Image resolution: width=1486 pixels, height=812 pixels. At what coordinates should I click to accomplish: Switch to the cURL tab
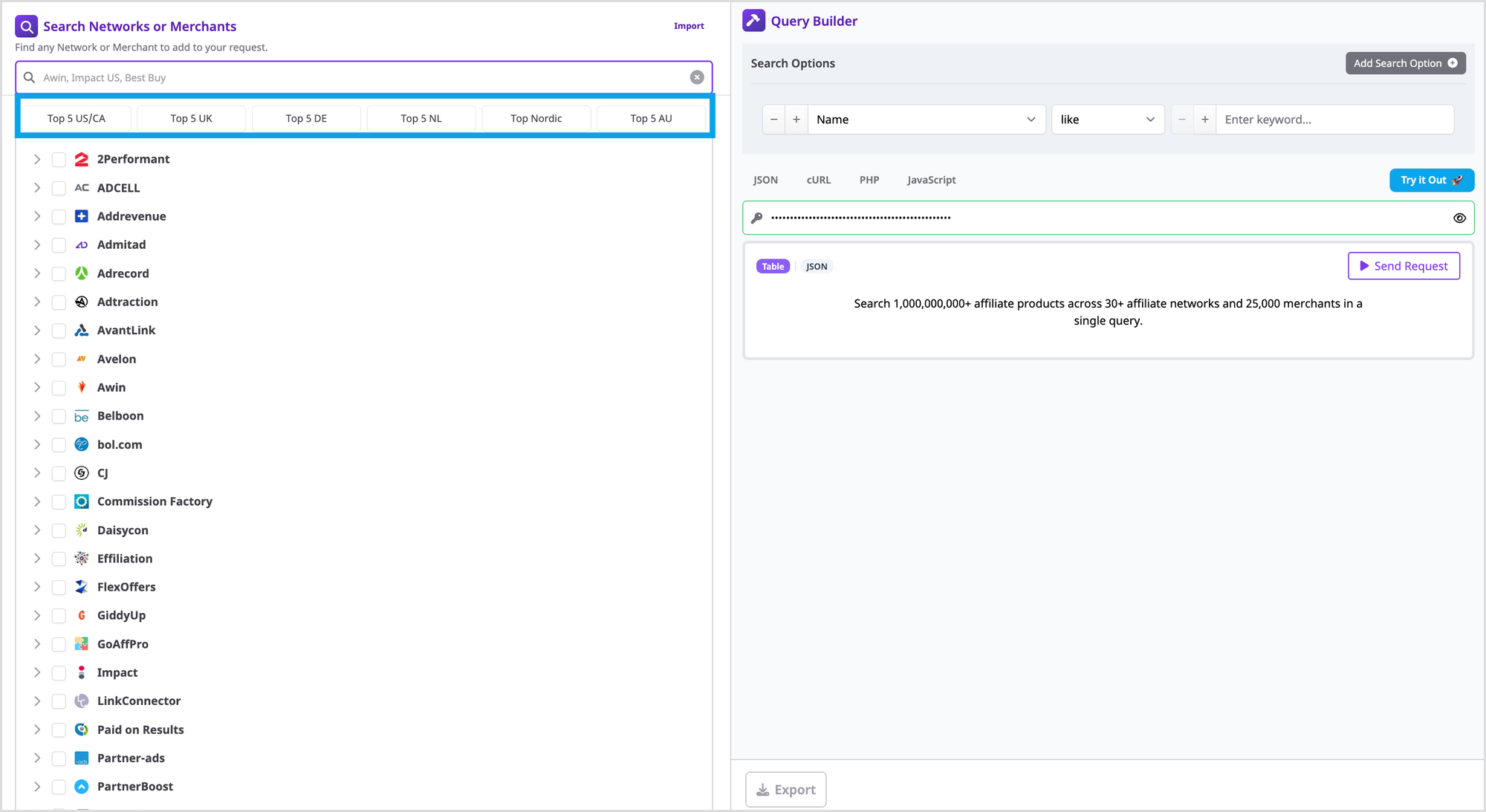(818, 180)
